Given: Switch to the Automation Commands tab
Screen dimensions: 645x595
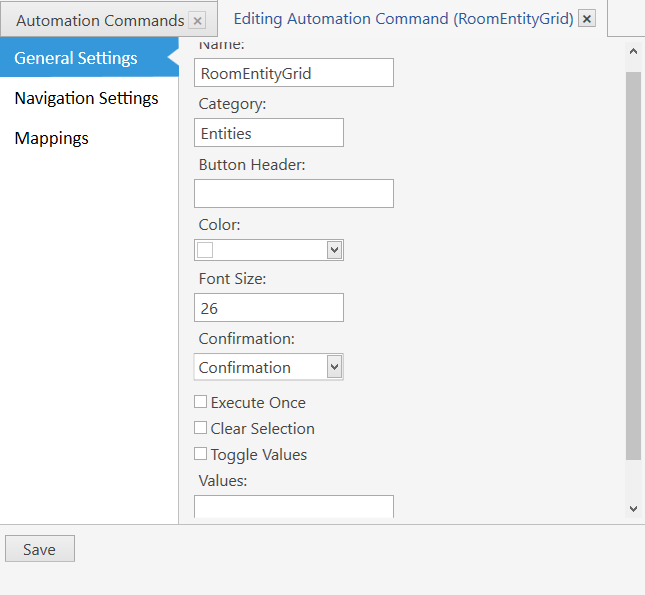Looking at the screenshot, I should (100, 21).
